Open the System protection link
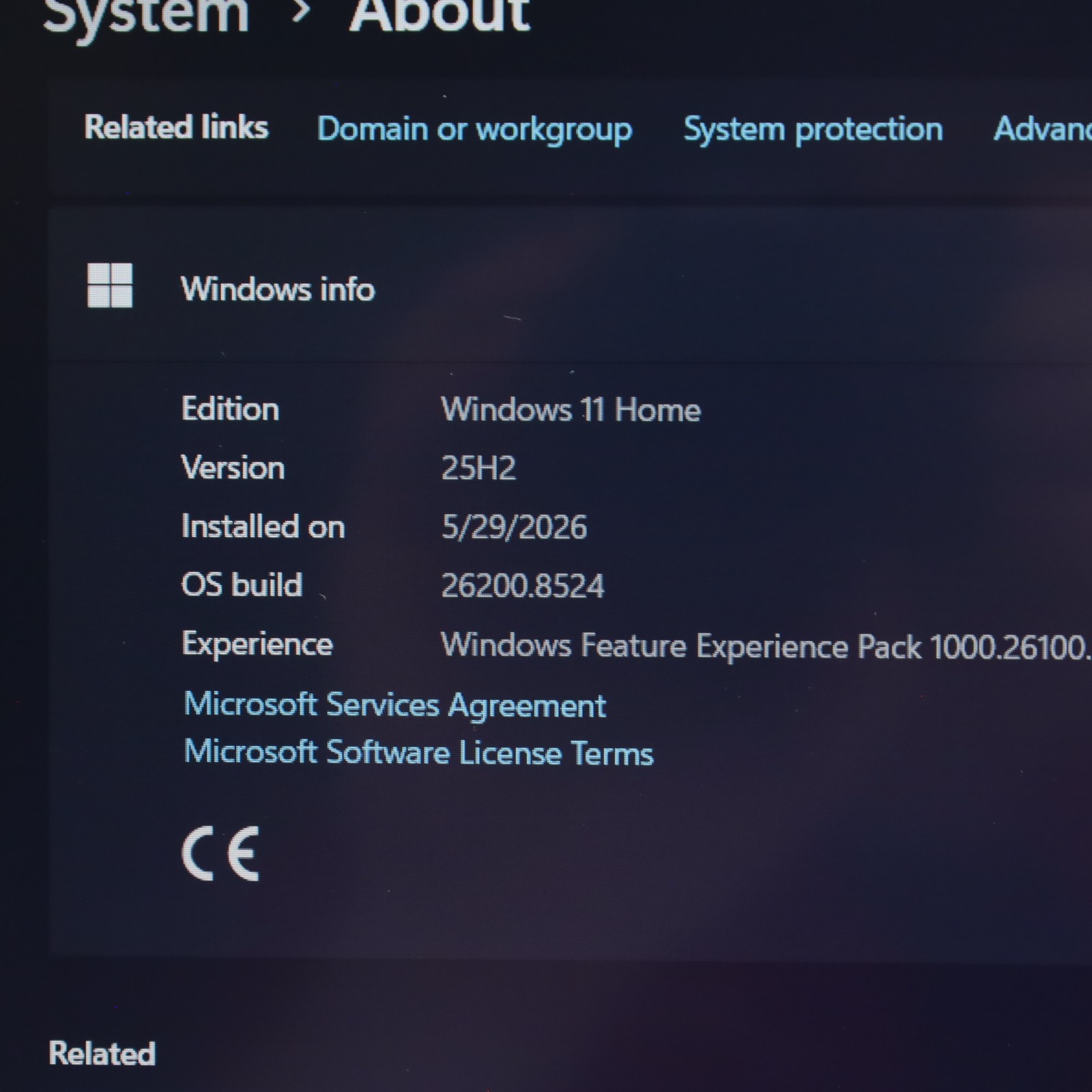 pyautogui.click(x=813, y=130)
